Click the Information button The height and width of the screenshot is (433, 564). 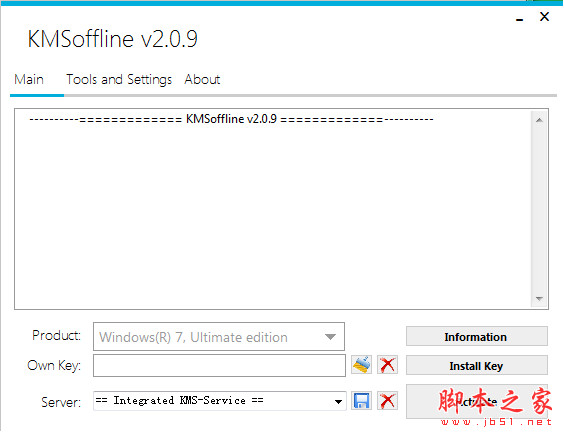pos(477,337)
